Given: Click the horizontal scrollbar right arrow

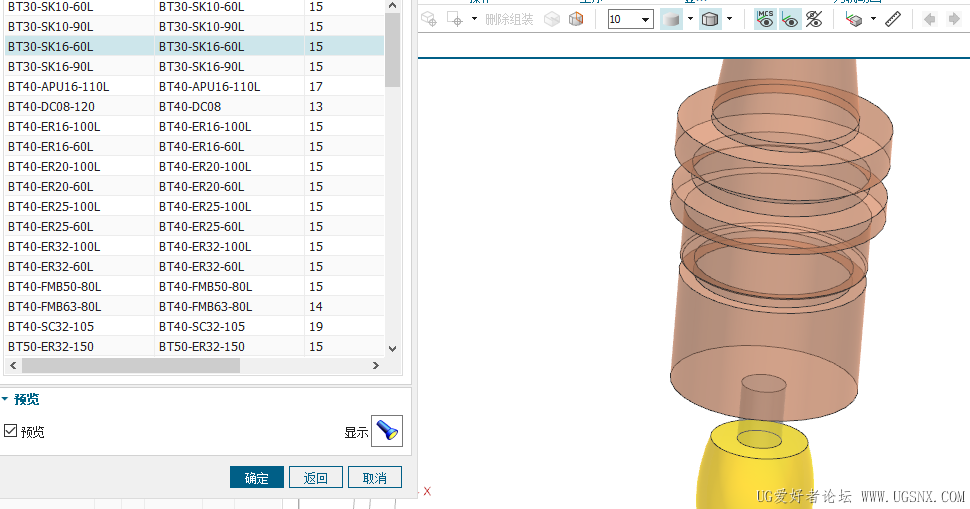Looking at the screenshot, I should pyautogui.click(x=376, y=366).
